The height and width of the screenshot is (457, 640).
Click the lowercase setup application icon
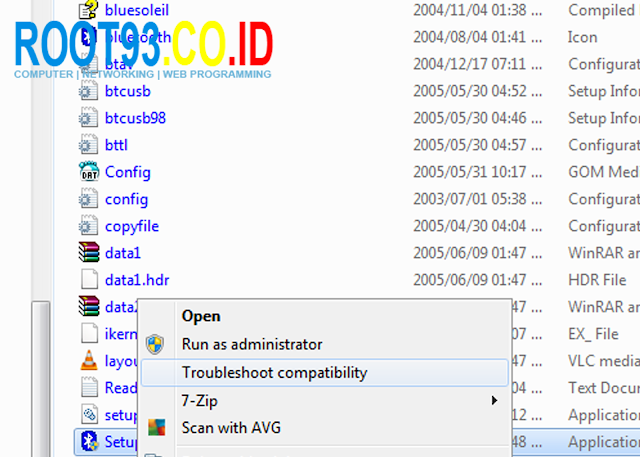[x=89, y=414]
